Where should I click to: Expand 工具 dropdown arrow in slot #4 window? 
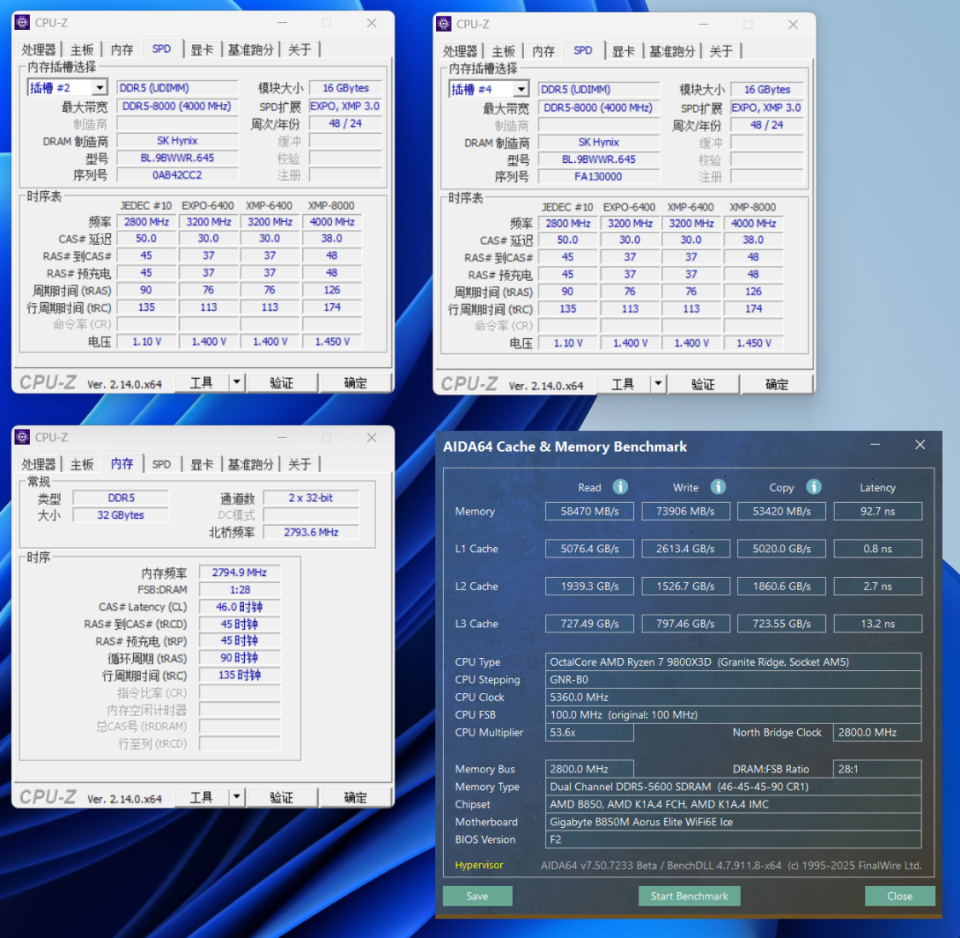[658, 384]
